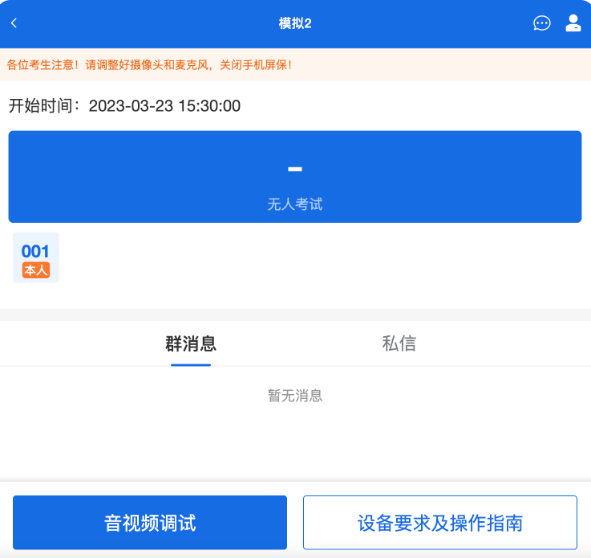
Task: Open the user profile icon
Action: point(573,23)
